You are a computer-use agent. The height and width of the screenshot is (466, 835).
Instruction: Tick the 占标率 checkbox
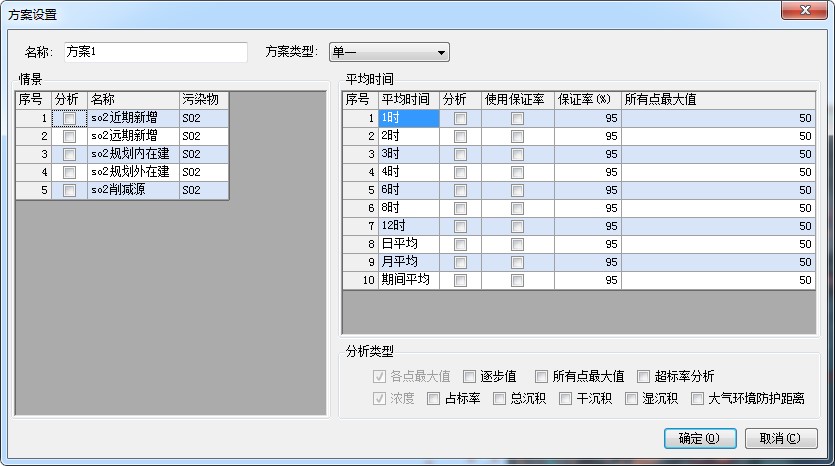point(433,399)
